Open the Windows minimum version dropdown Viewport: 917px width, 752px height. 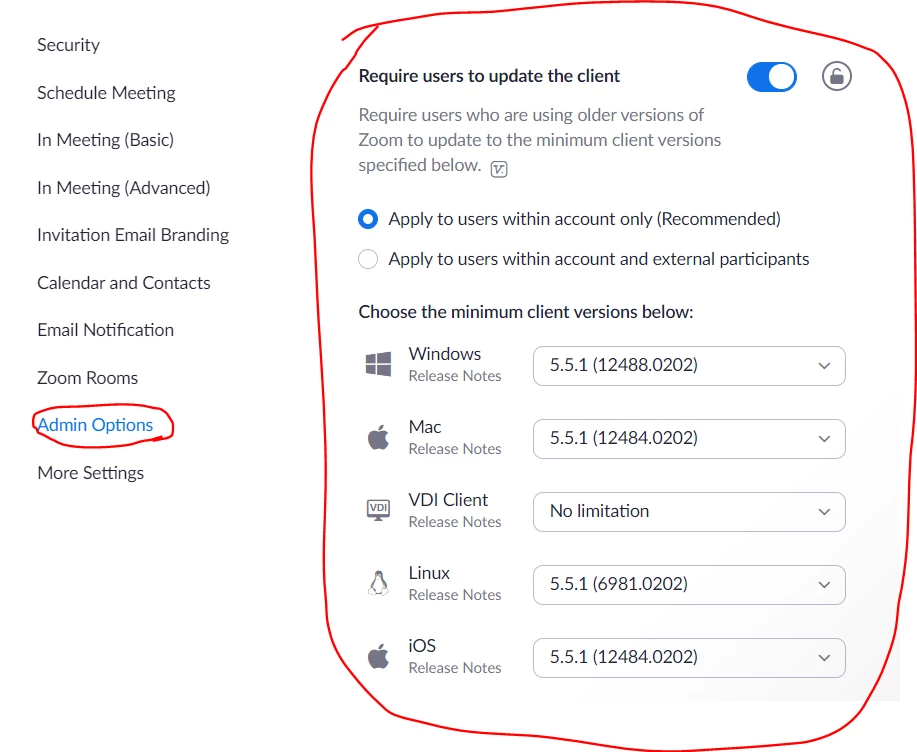689,365
